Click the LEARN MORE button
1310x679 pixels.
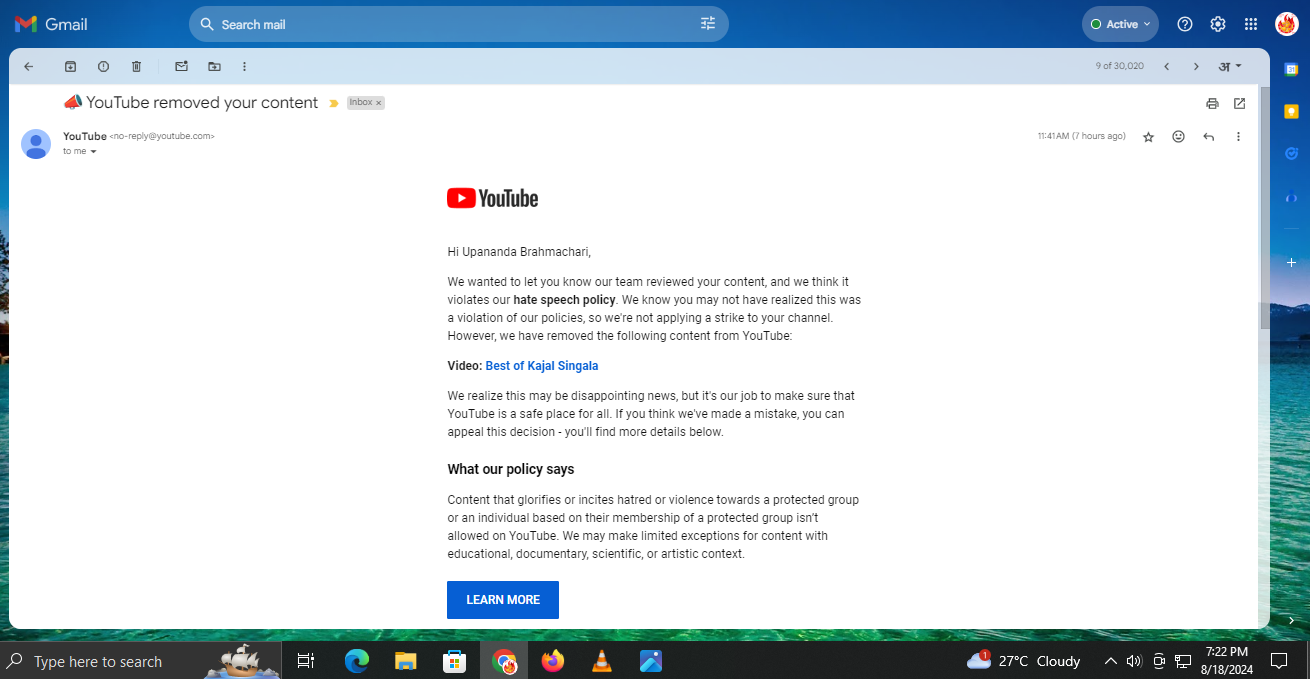click(x=502, y=599)
